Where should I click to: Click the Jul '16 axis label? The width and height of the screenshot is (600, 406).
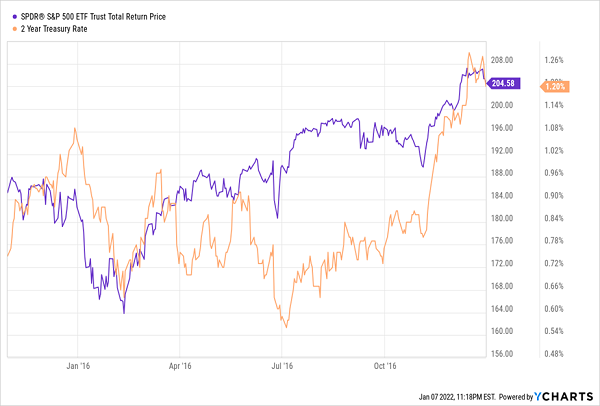pyautogui.click(x=282, y=366)
